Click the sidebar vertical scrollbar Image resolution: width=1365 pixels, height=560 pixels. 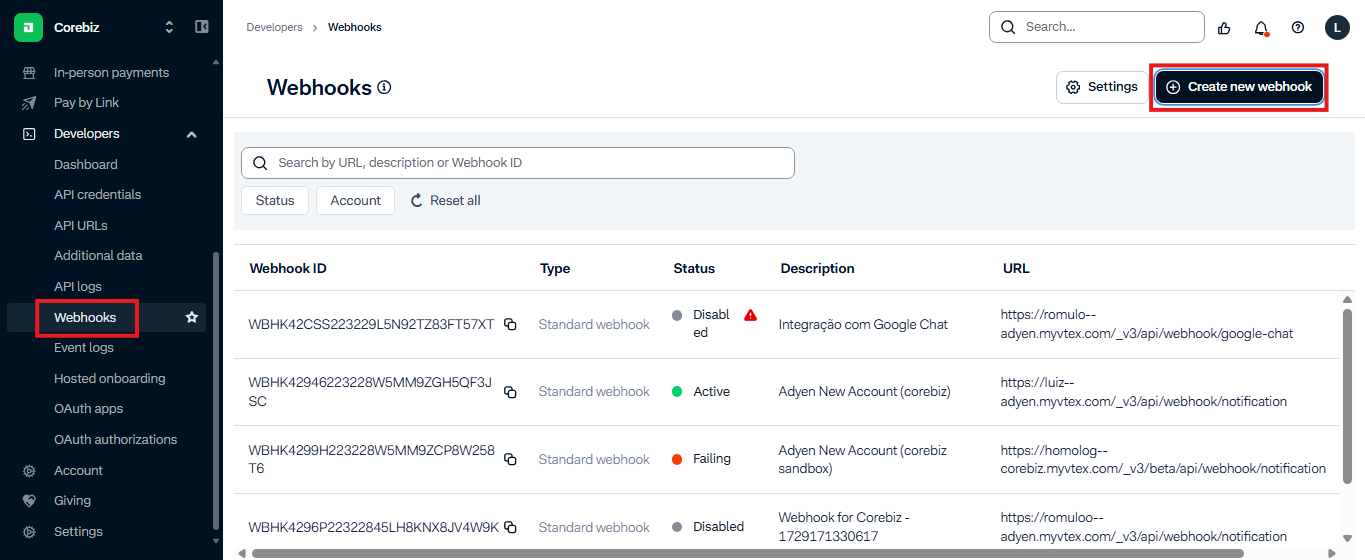pos(215,390)
